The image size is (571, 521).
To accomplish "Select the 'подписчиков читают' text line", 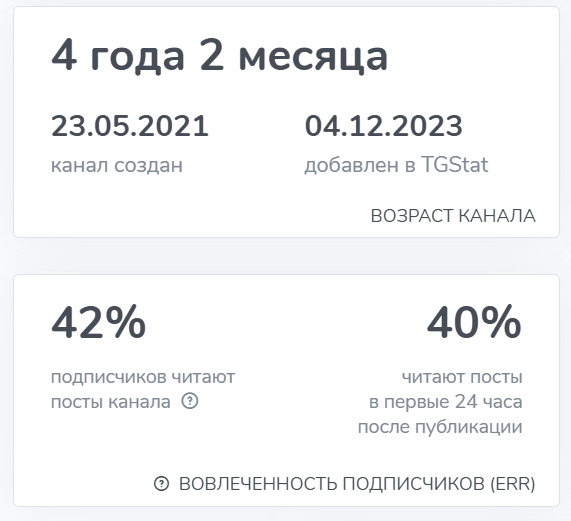I will coord(143,377).
